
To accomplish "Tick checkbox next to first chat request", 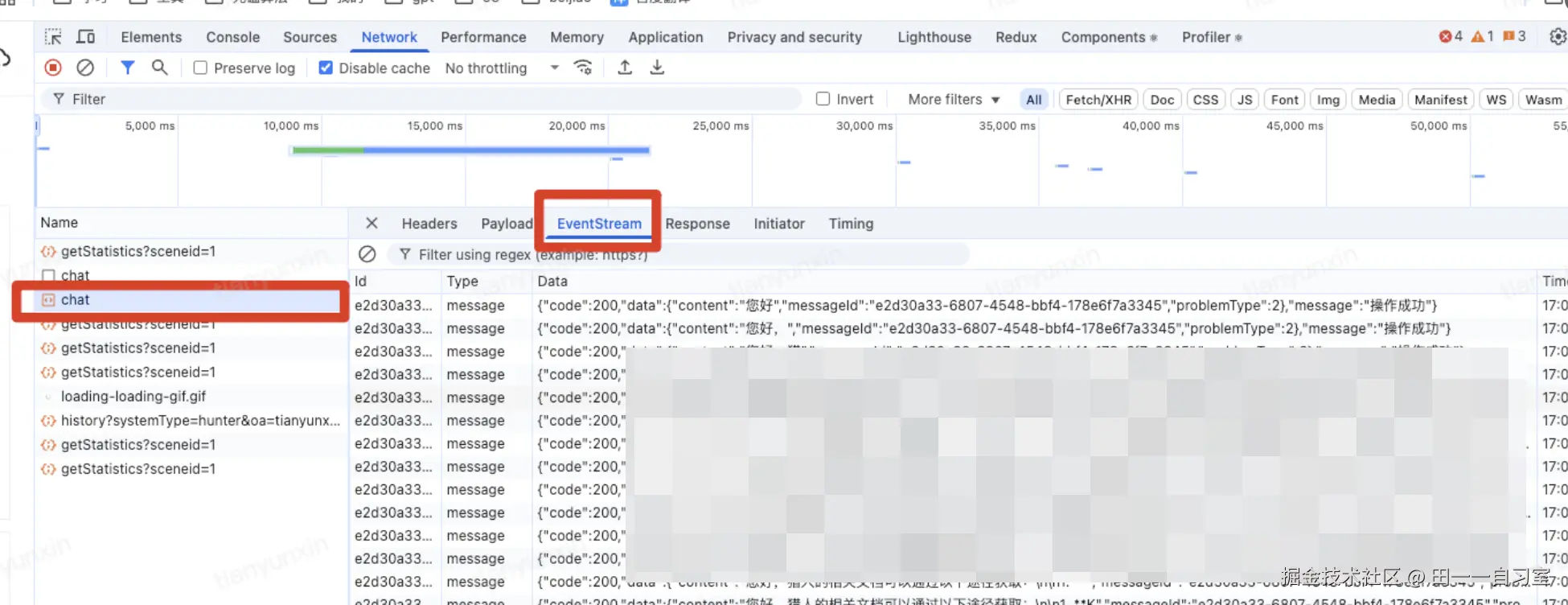I will click(48, 275).
